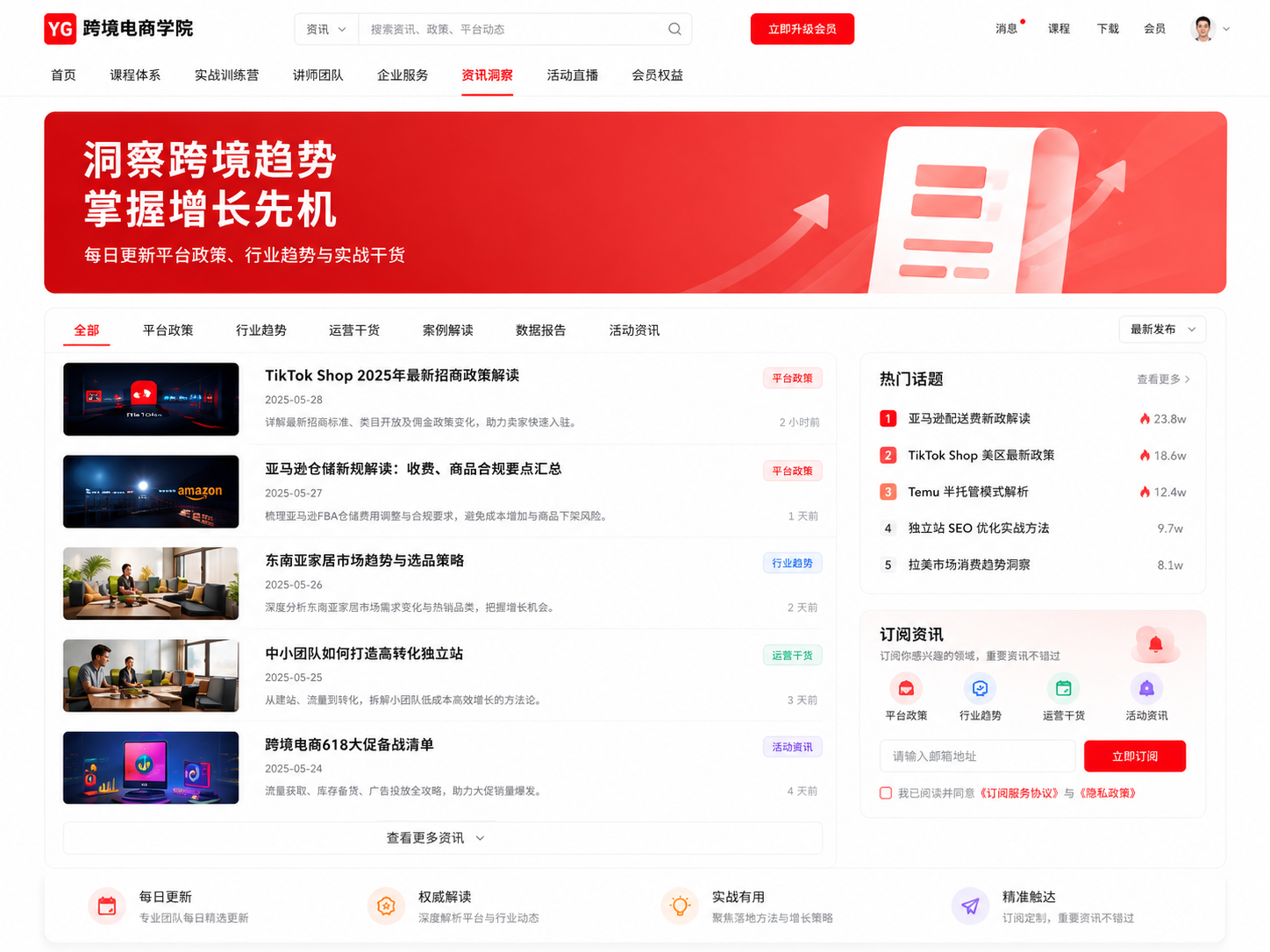This screenshot has height=952, width=1270.
Task: Open the user avatar profile
Action: 1202,29
